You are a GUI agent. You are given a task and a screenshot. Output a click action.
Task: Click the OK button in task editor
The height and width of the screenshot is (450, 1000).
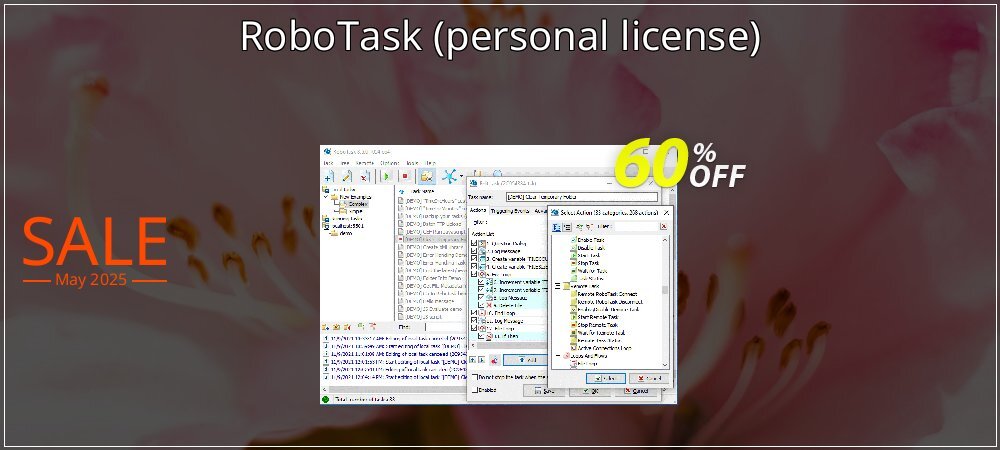(589, 391)
